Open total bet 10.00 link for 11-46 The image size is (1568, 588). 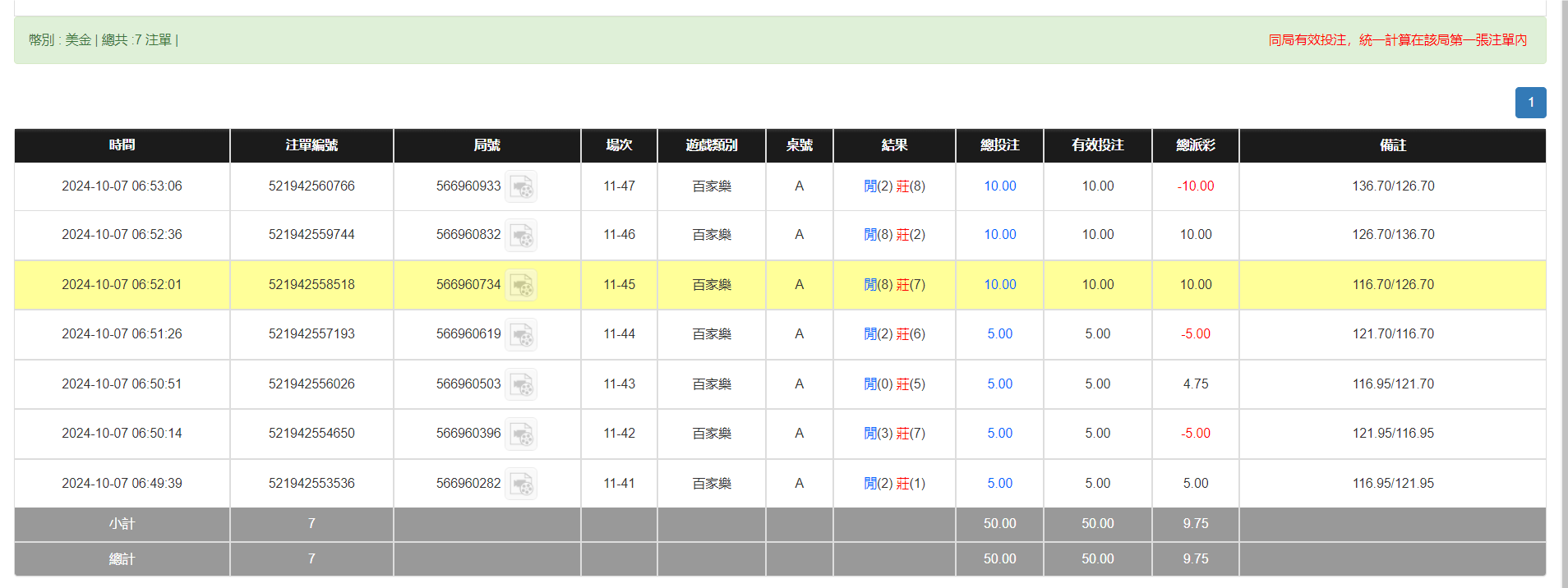pyautogui.click(x=999, y=235)
